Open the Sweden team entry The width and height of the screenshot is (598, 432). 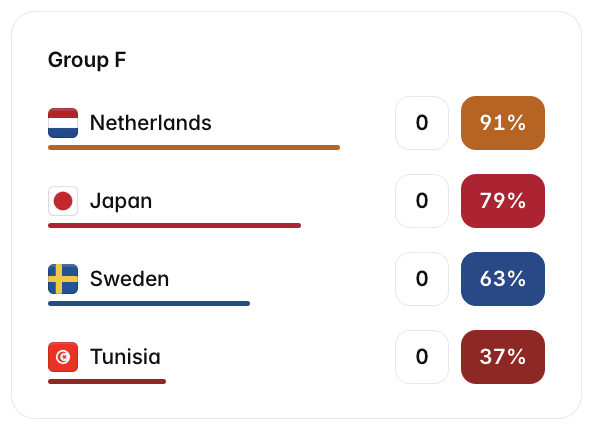[x=129, y=279]
